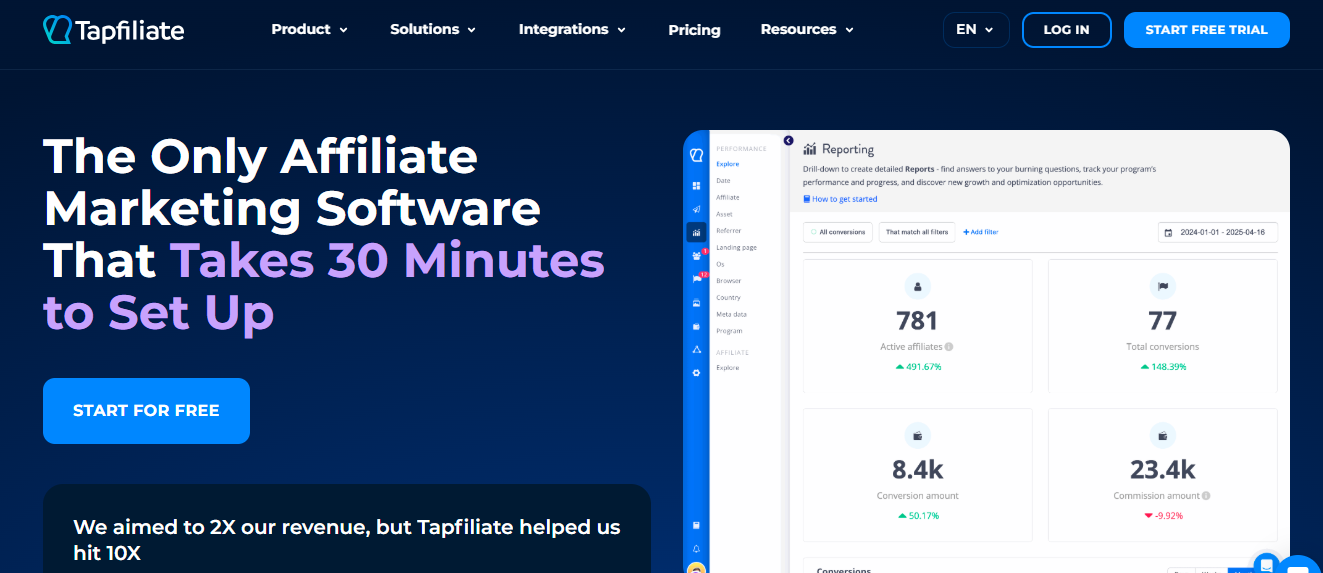This screenshot has height=573, width=1323.
Task: Expand the Solutions menu
Action: click(x=433, y=29)
